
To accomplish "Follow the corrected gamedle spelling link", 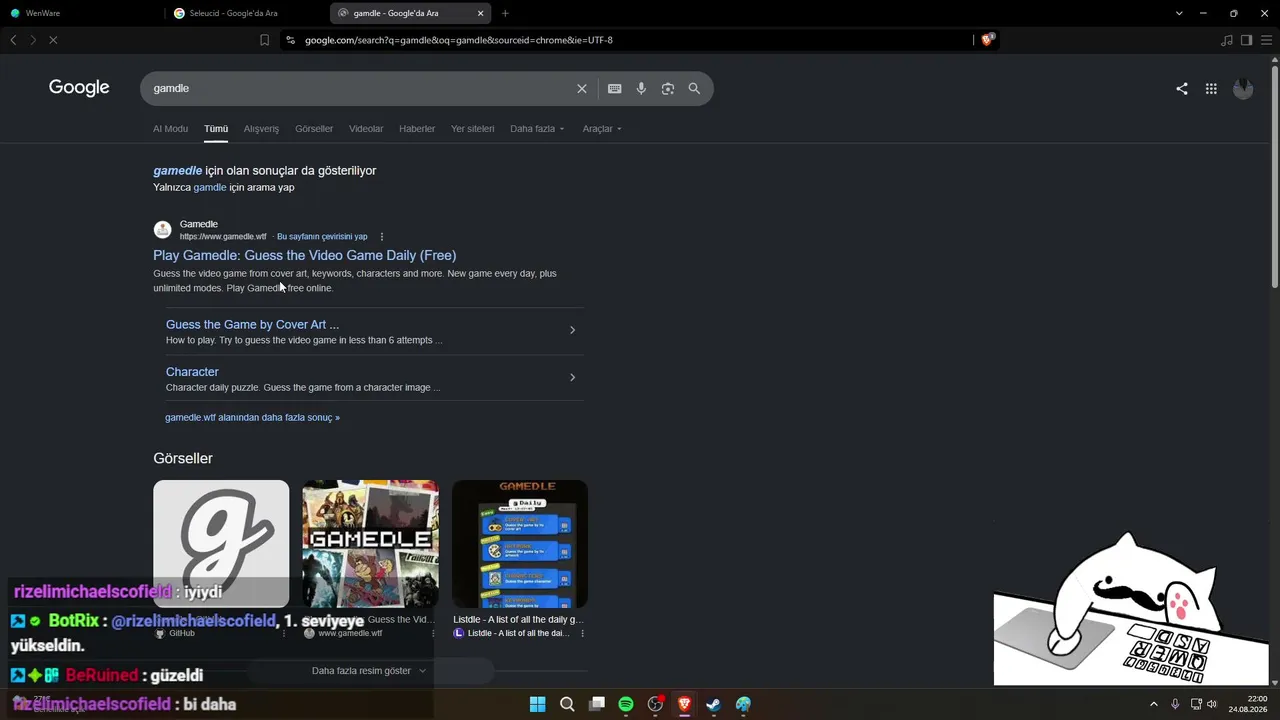I will pos(178,171).
